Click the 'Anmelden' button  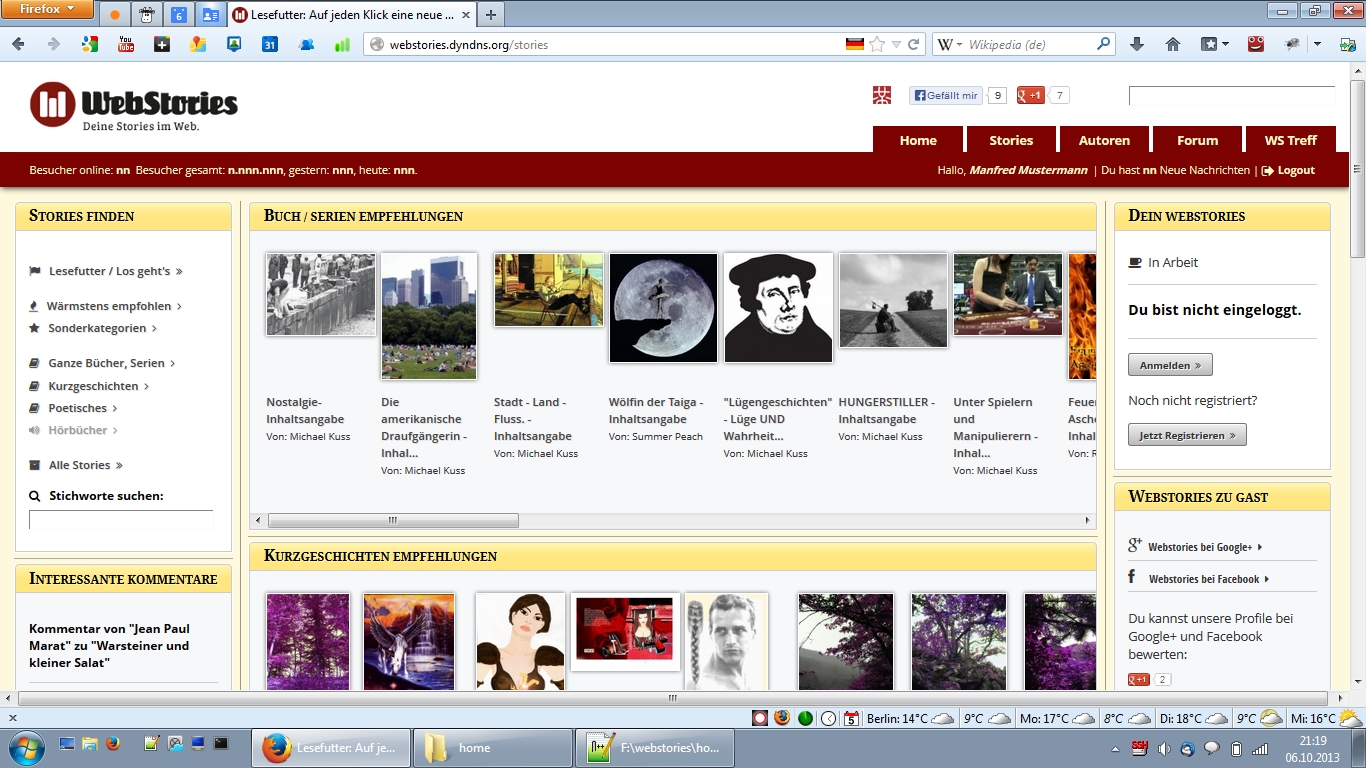(1170, 365)
